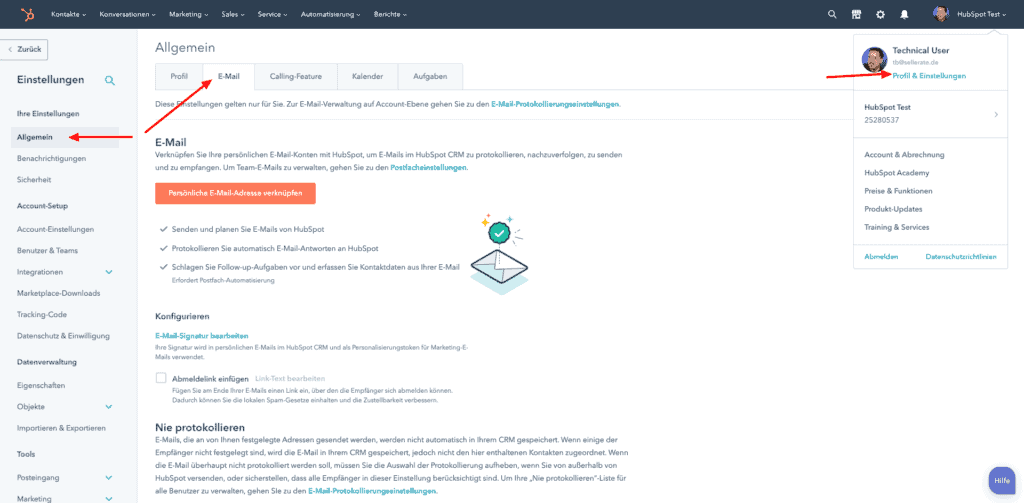Switch to the Calling-Feature tab

point(296,76)
